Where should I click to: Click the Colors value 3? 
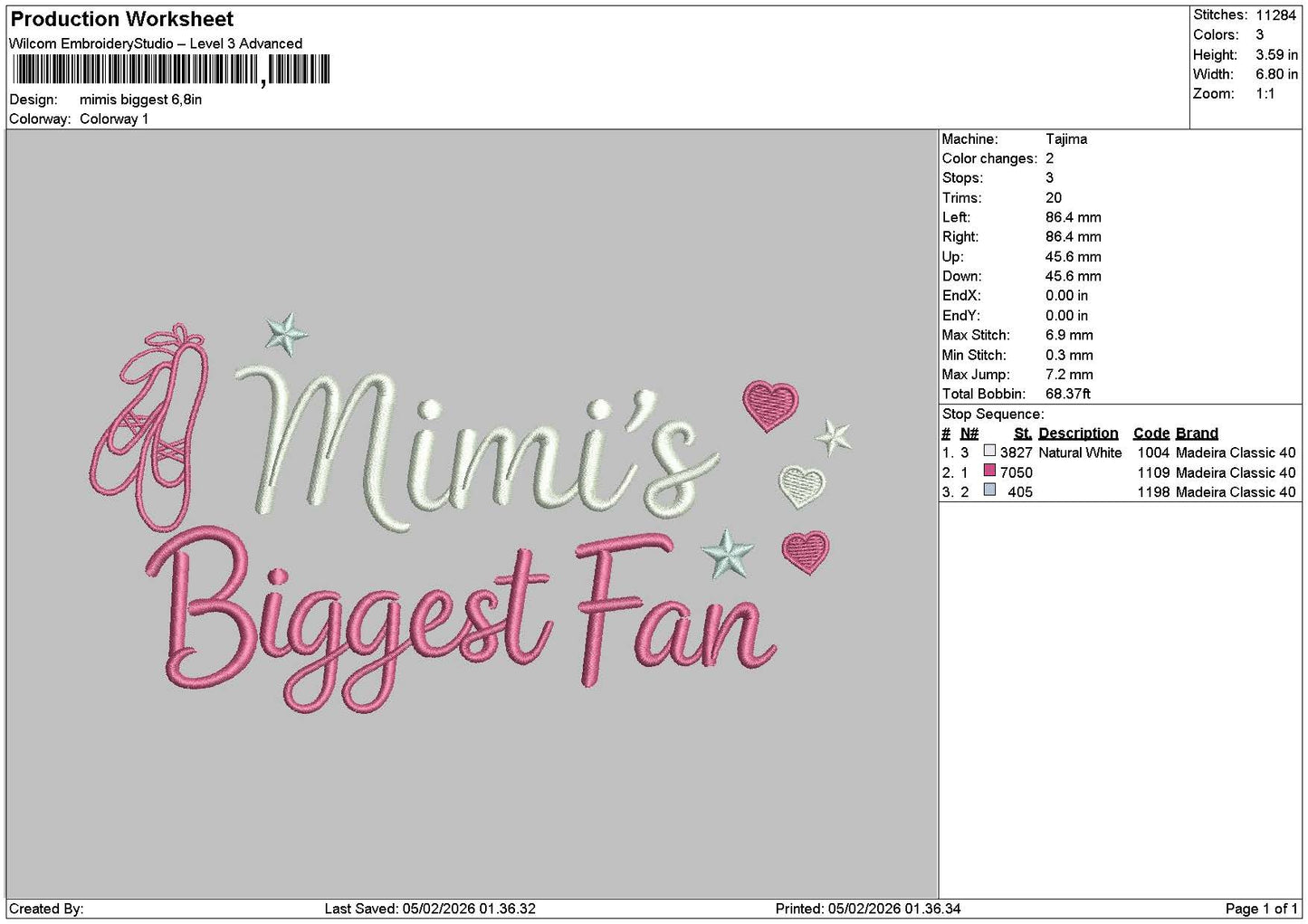click(1259, 34)
